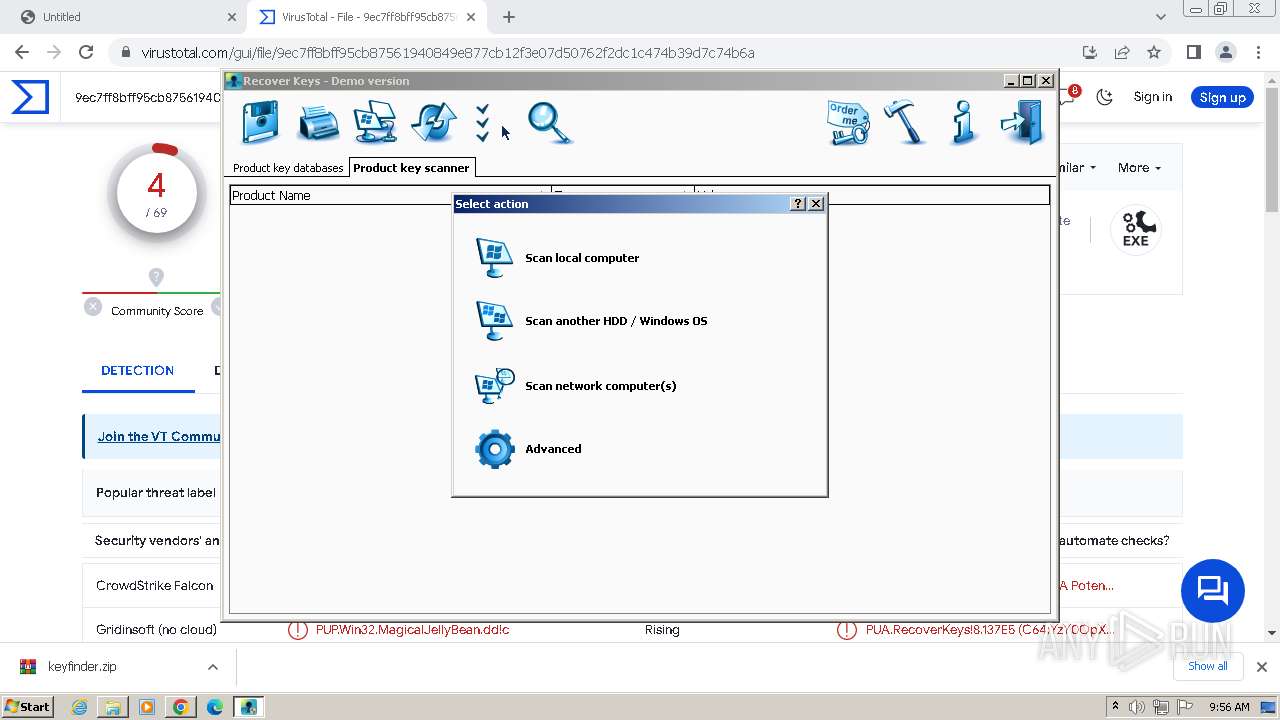Click the Order me key tag icon
Screen dimensions: 1280x720
click(x=848, y=123)
